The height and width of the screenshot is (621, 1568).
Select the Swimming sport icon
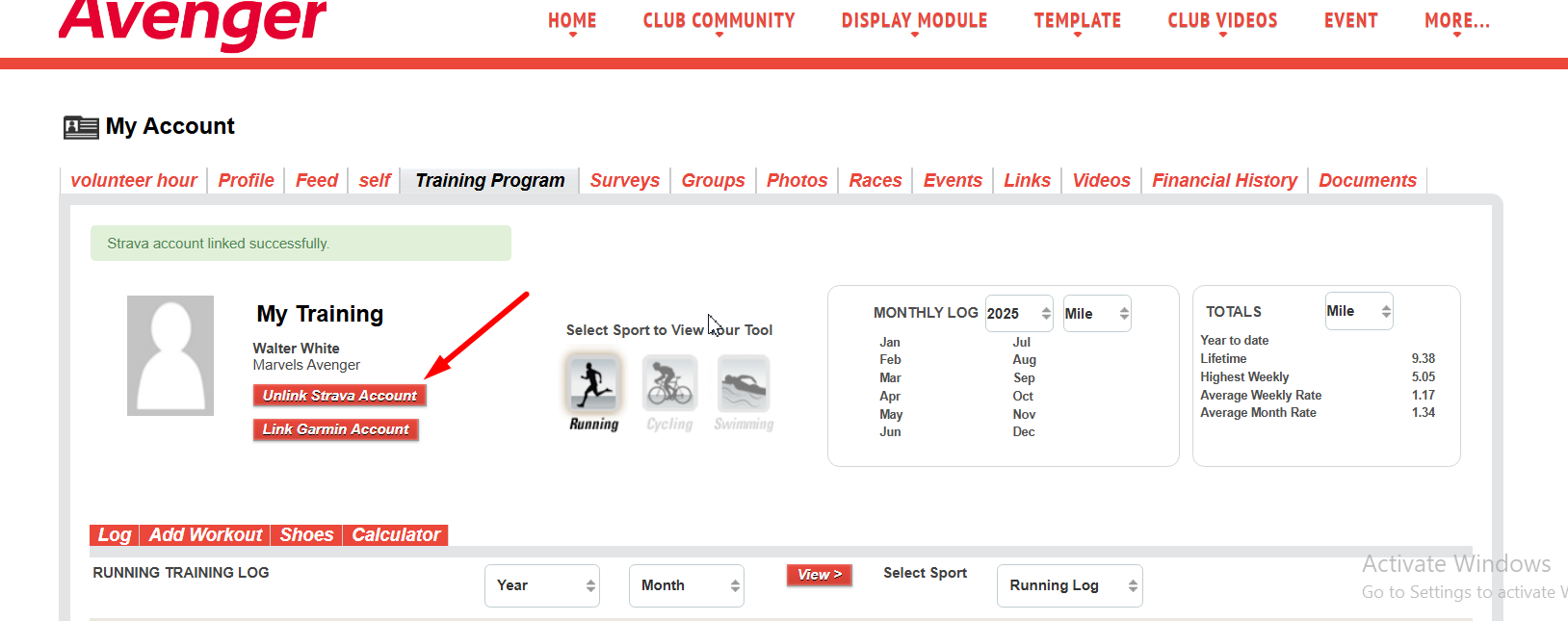pos(744,384)
